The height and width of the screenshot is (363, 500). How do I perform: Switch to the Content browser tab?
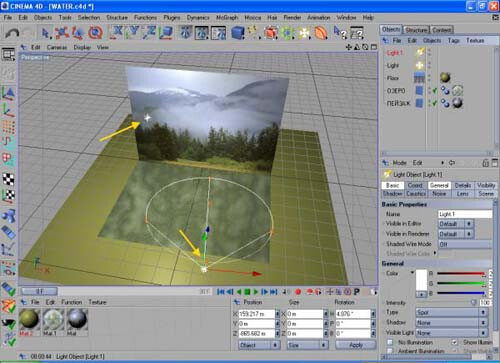coord(441,30)
